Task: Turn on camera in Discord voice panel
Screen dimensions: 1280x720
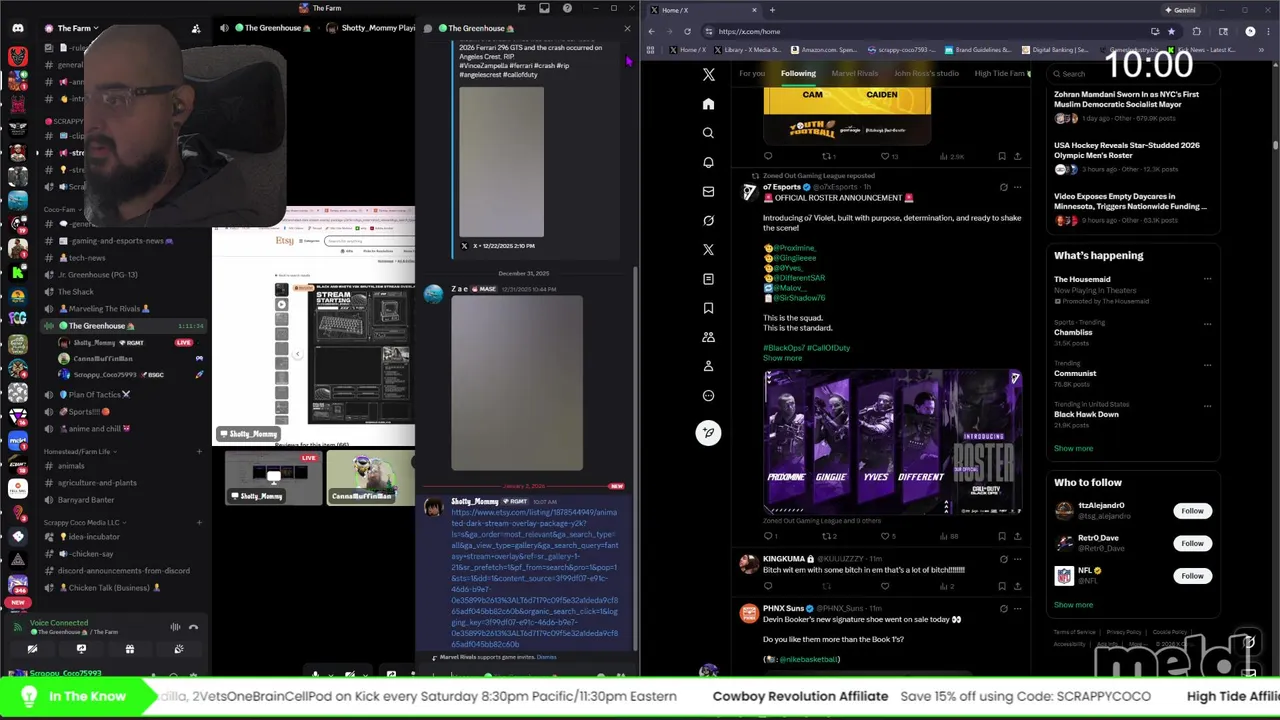Action: point(32,649)
